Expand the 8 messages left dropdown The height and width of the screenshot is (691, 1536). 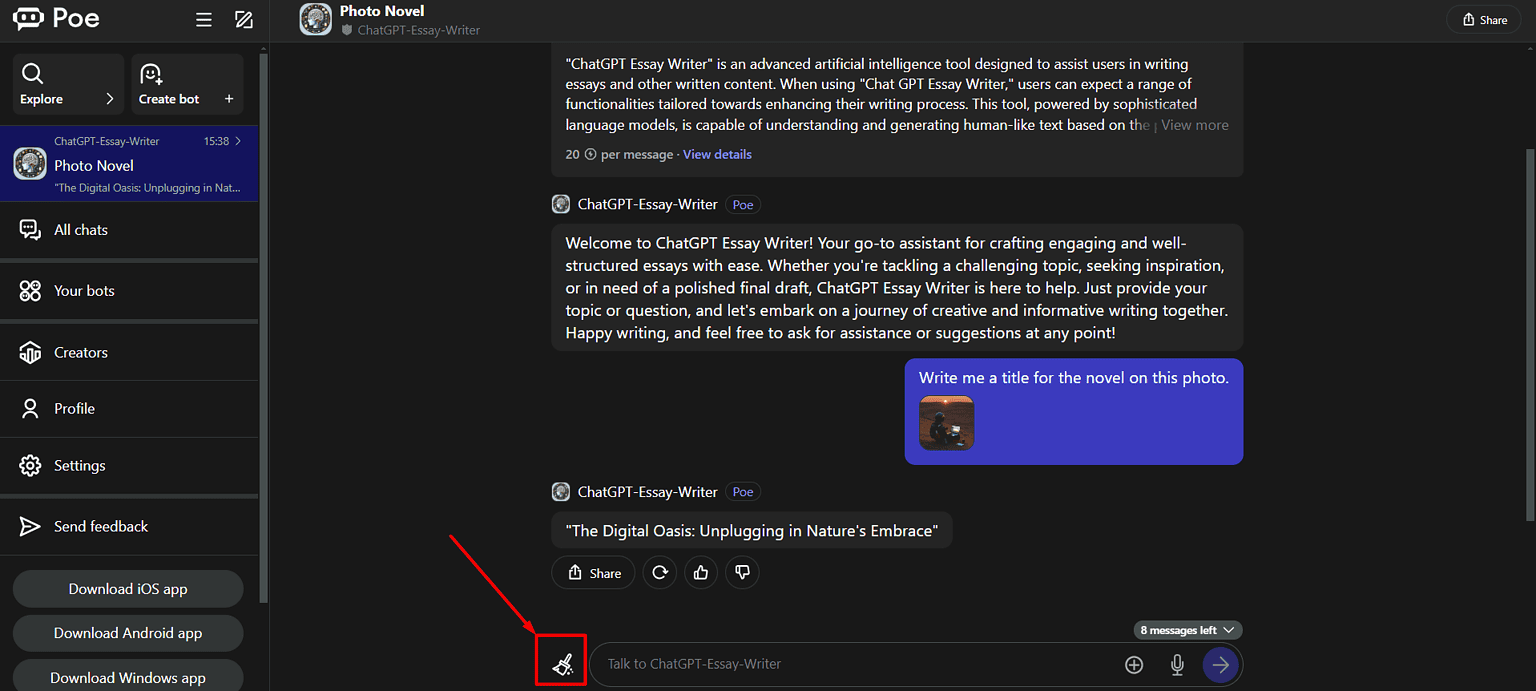click(1188, 630)
